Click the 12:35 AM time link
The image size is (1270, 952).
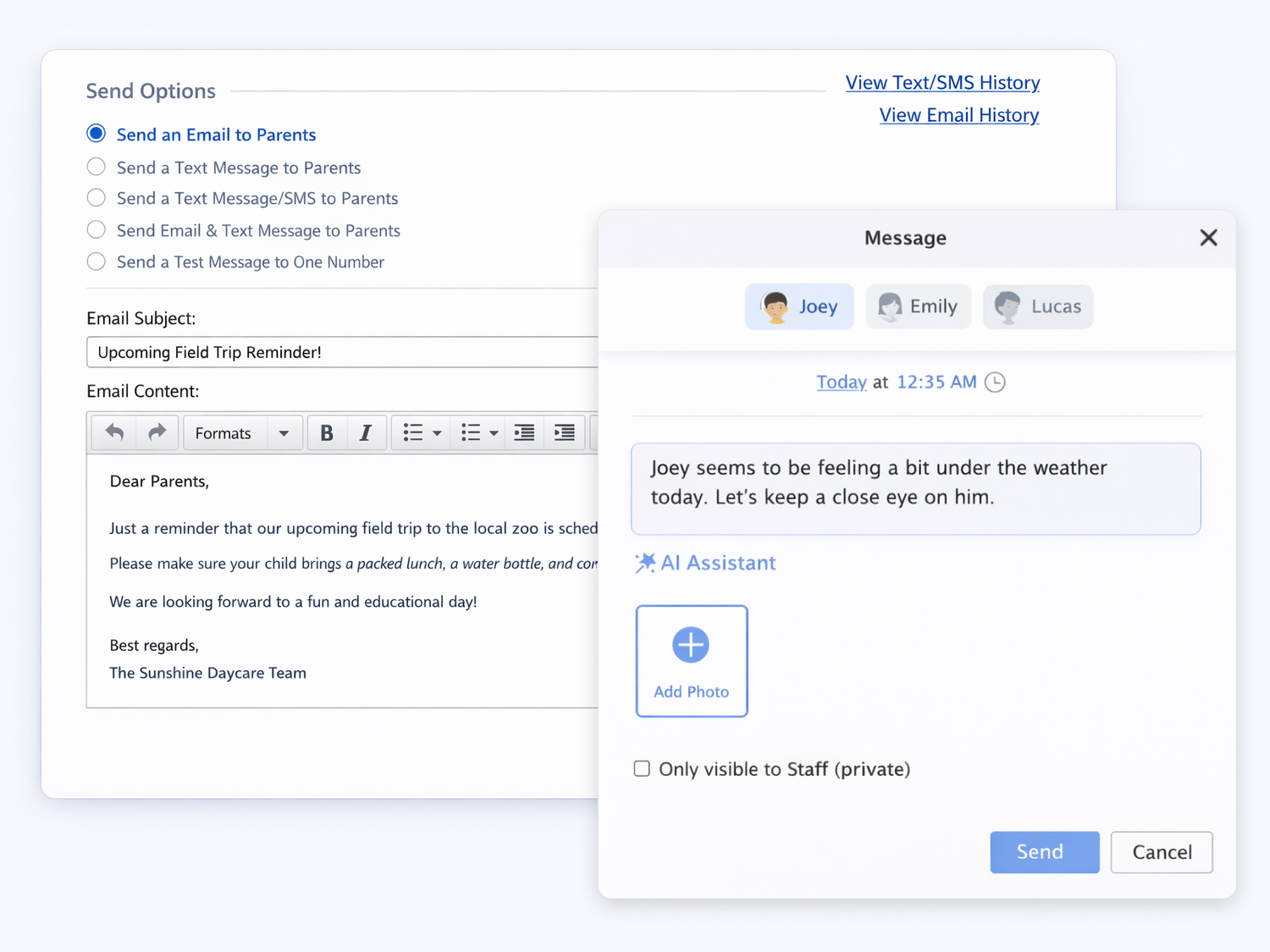point(936,382)
